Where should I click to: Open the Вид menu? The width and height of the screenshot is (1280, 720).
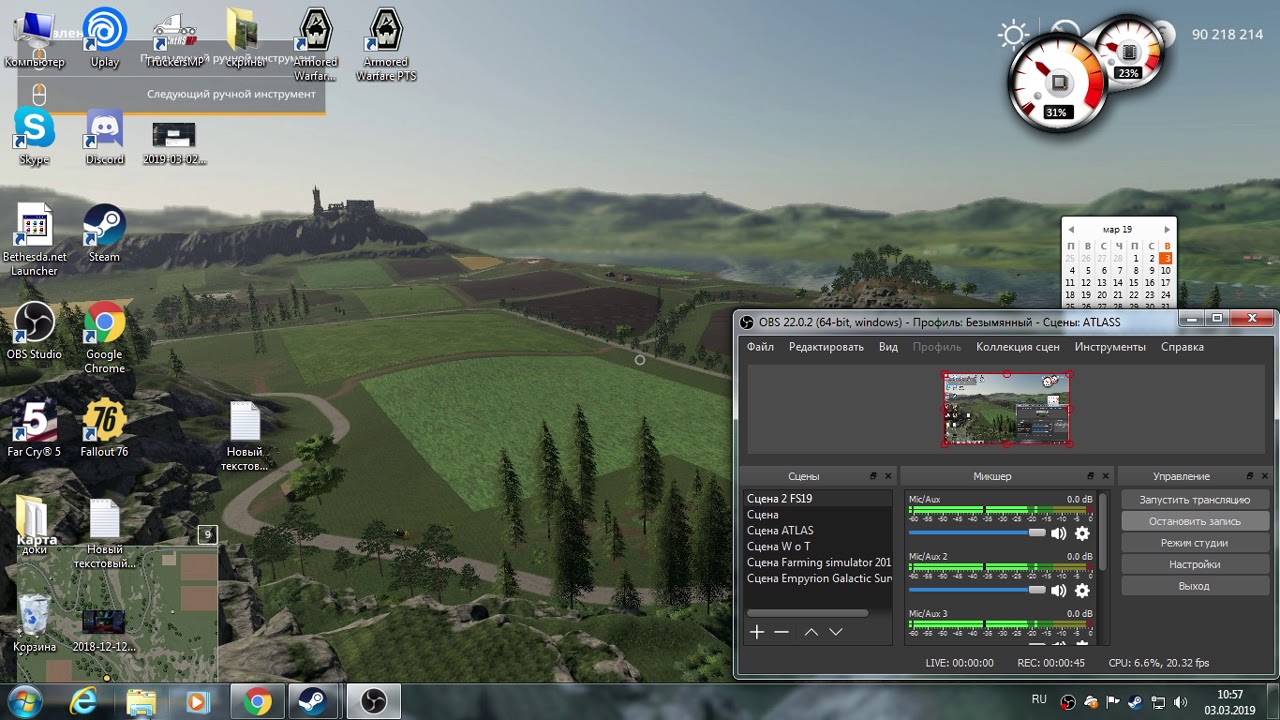[888, 347]
